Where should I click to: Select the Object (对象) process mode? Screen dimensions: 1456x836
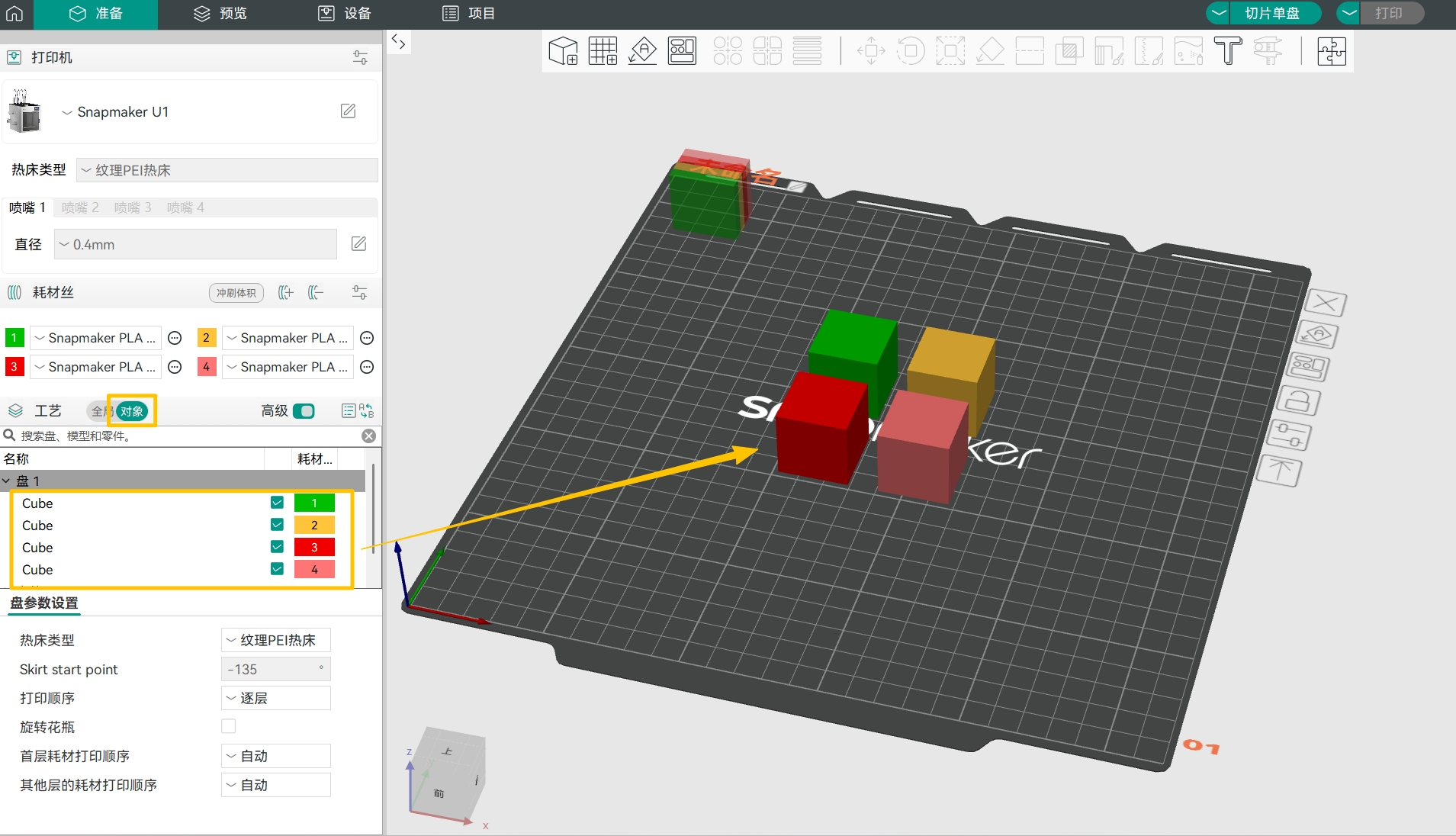tap(132, 411)
